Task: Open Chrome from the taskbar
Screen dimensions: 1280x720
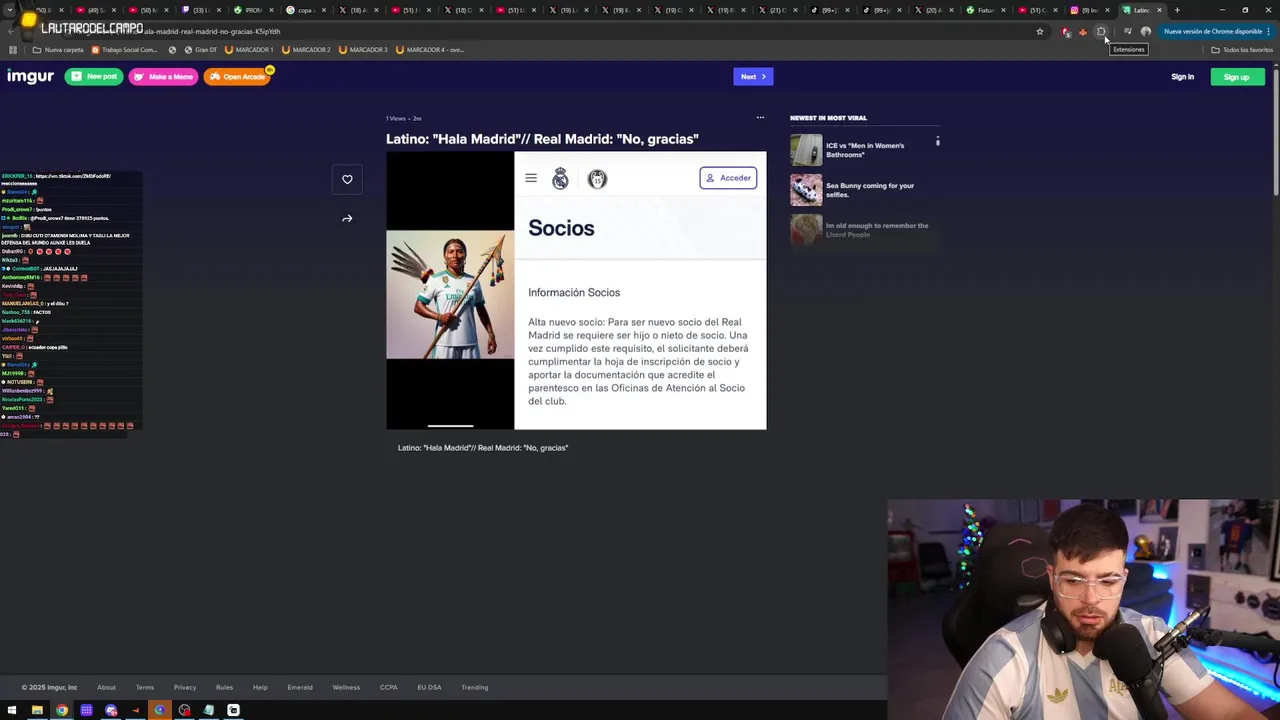Action: (62, 710)
